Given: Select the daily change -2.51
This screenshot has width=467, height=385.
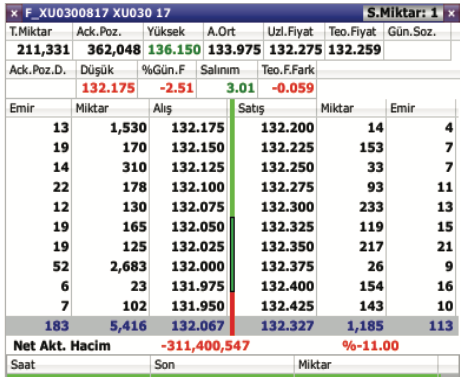Looking at the screenshot, I should click(x=177, y=88).
